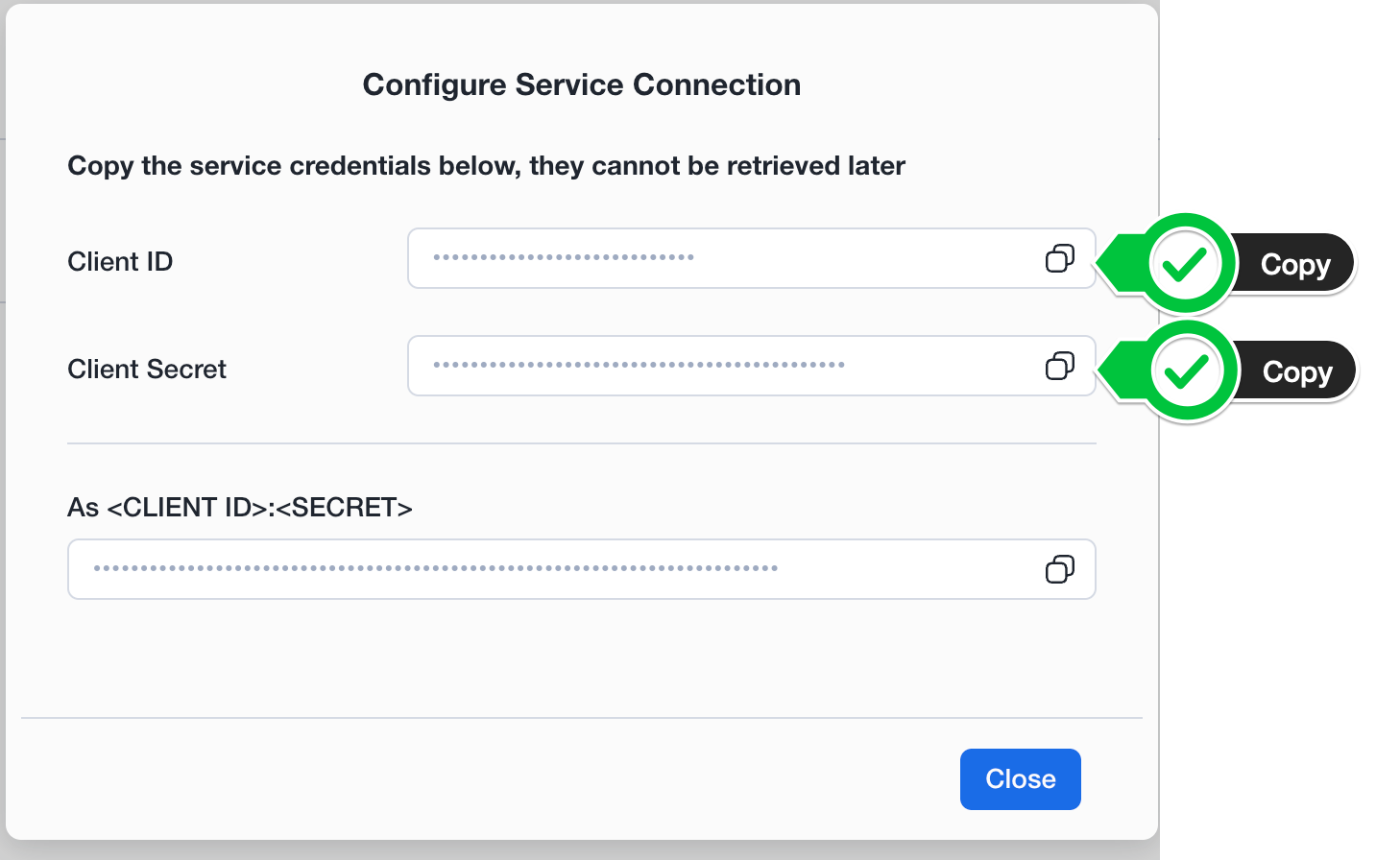
Task: Click the Client ID label
Action: tap(120, 261)
